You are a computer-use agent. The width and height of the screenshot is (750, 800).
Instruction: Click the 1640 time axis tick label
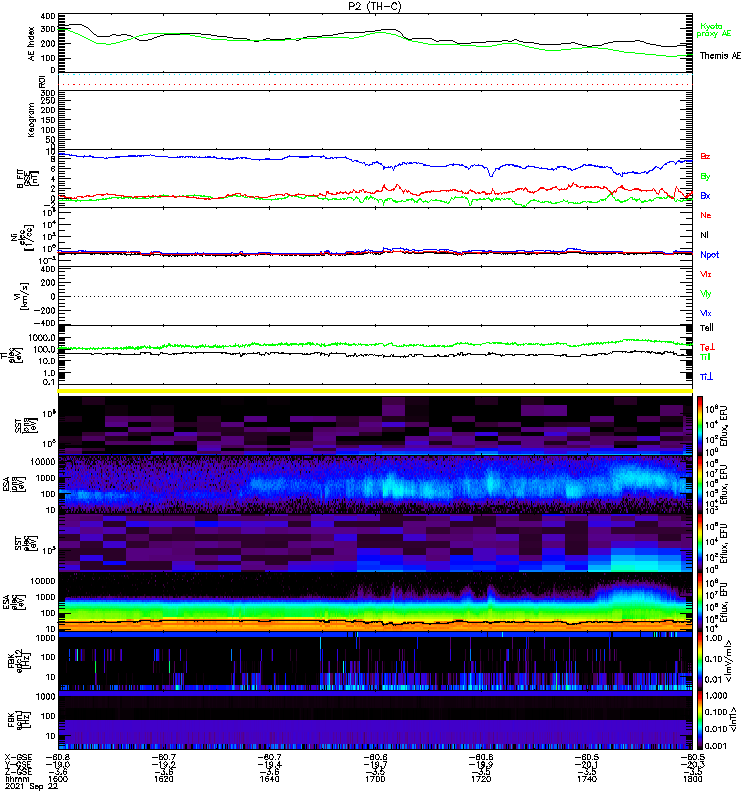(x=269, y=779)
